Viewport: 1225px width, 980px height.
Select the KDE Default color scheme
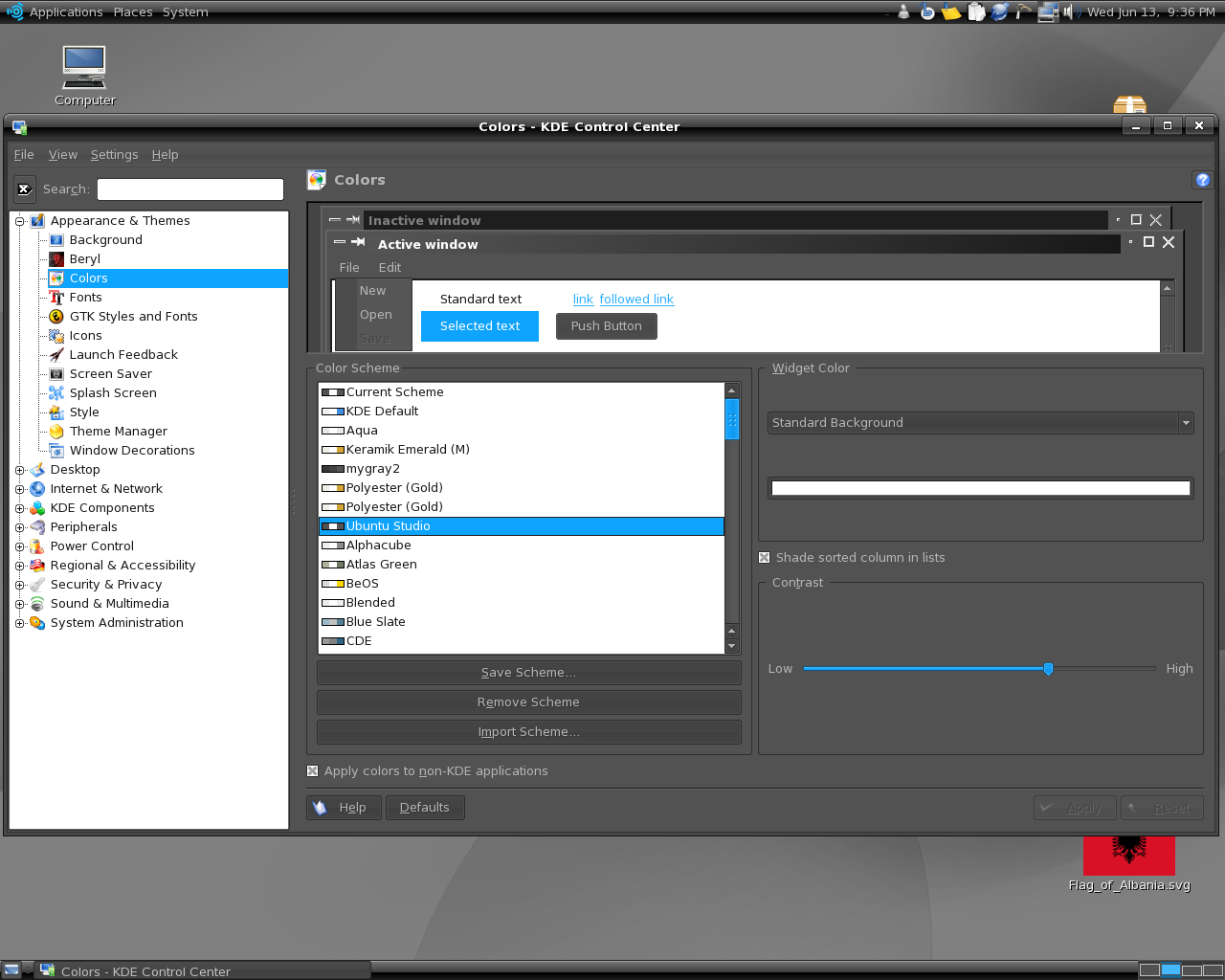coord(522,412)
